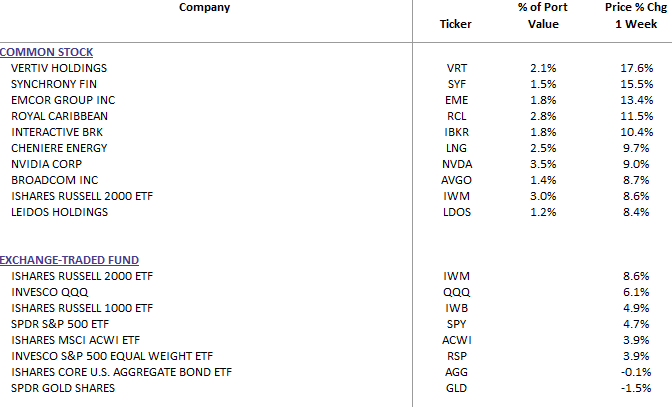This screenshot has width=672, height=407.
Task: Click the CHENIERE ENERGY company cell
Action: (58, 148)
